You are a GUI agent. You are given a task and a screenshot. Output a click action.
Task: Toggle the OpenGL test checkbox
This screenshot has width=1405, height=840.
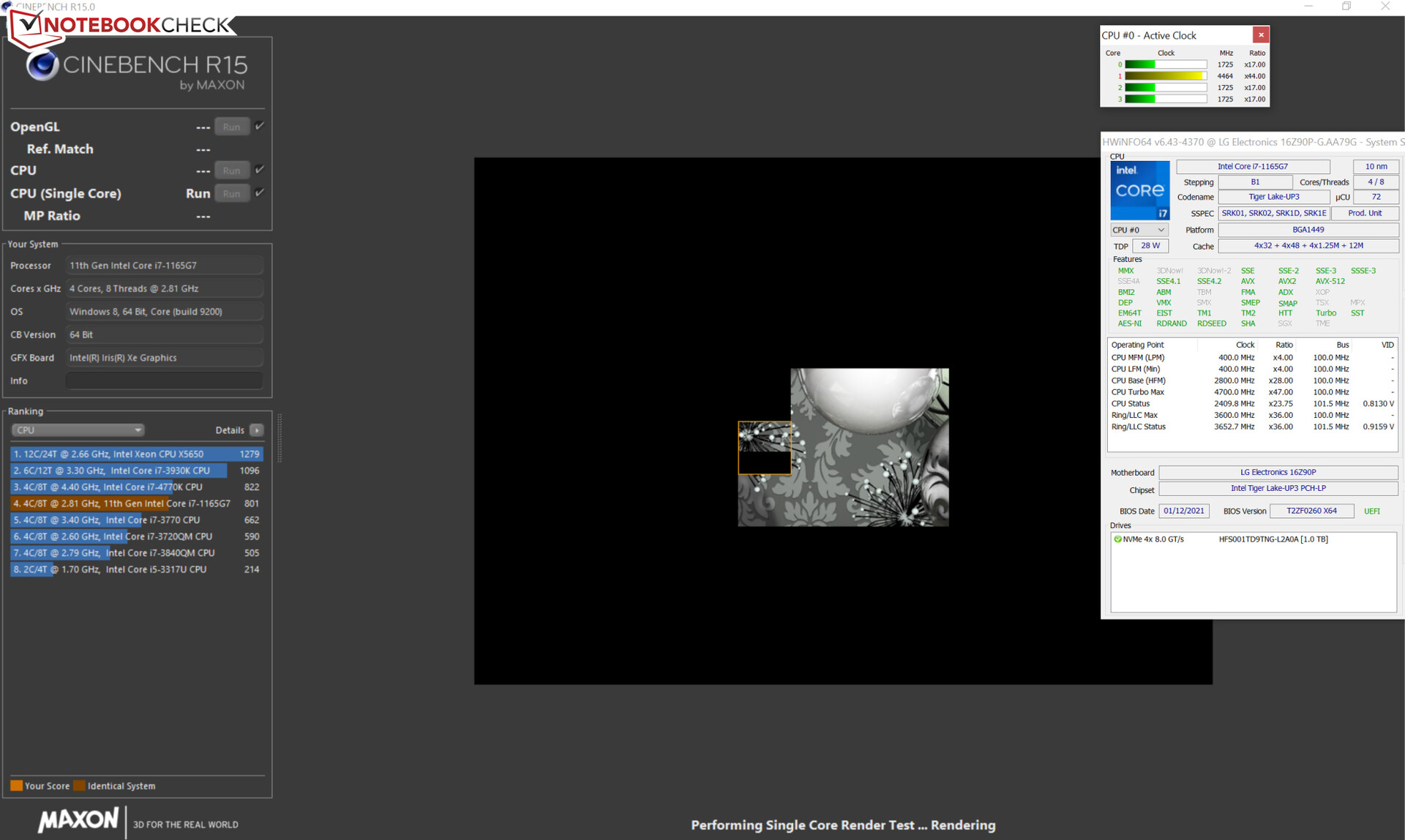tap(259, 126)
